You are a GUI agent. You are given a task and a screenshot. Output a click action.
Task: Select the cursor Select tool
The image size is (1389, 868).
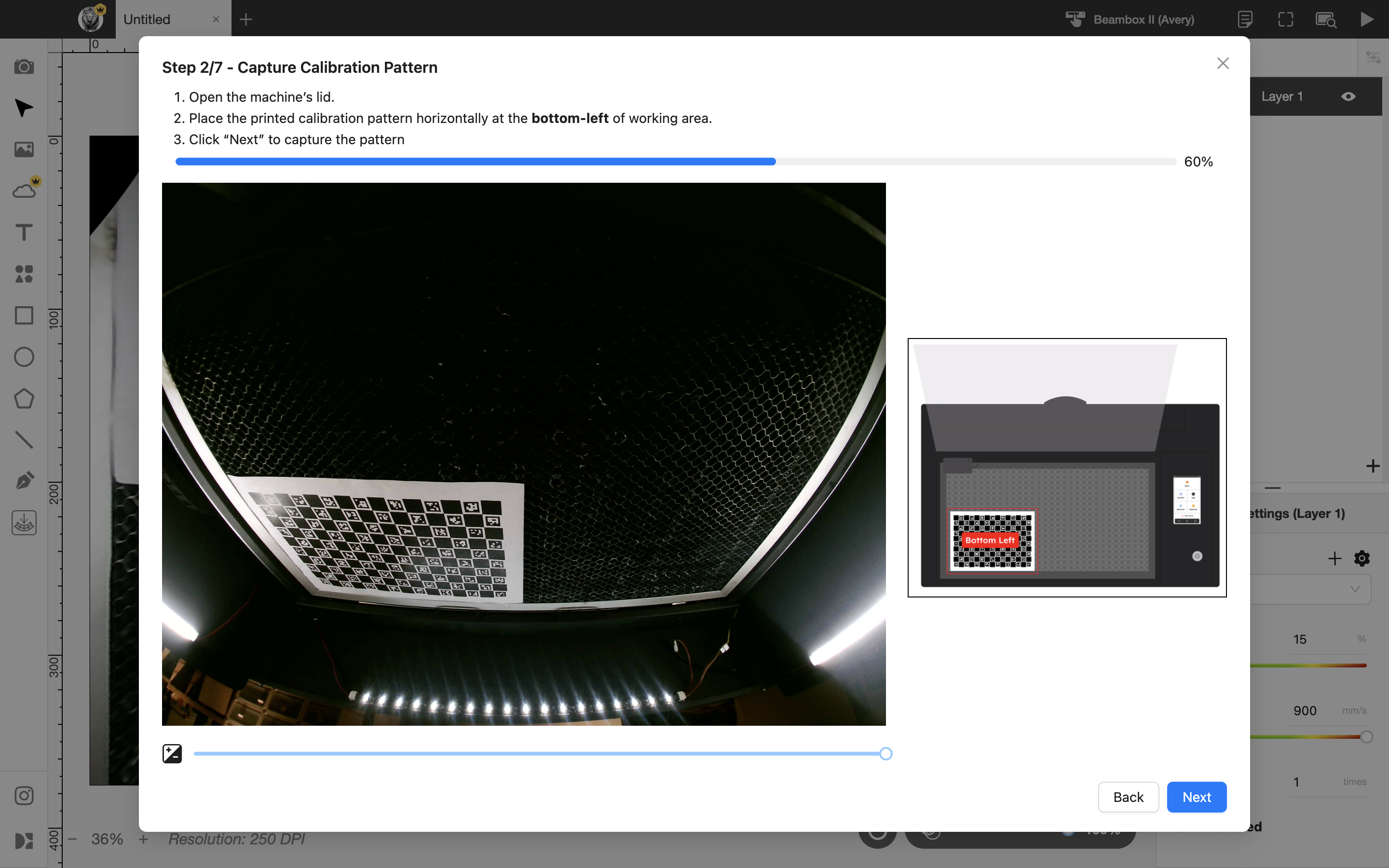click(x=24, y=108)
